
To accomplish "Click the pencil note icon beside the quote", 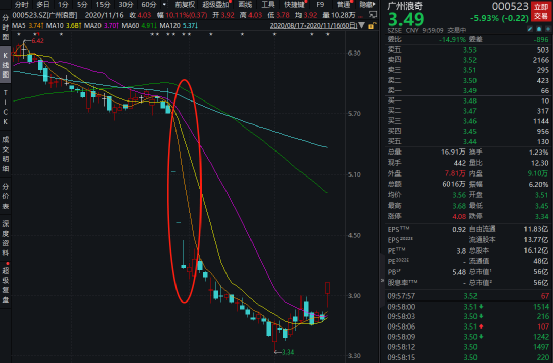I will point(530,30).
